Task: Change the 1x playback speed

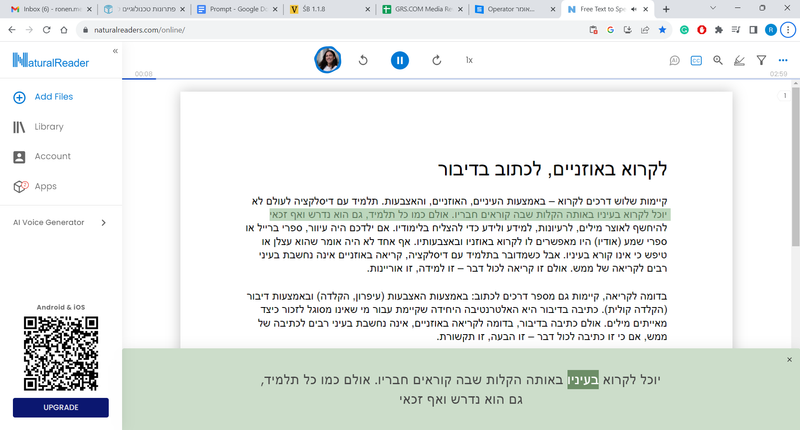Action: tap(469, 60)
